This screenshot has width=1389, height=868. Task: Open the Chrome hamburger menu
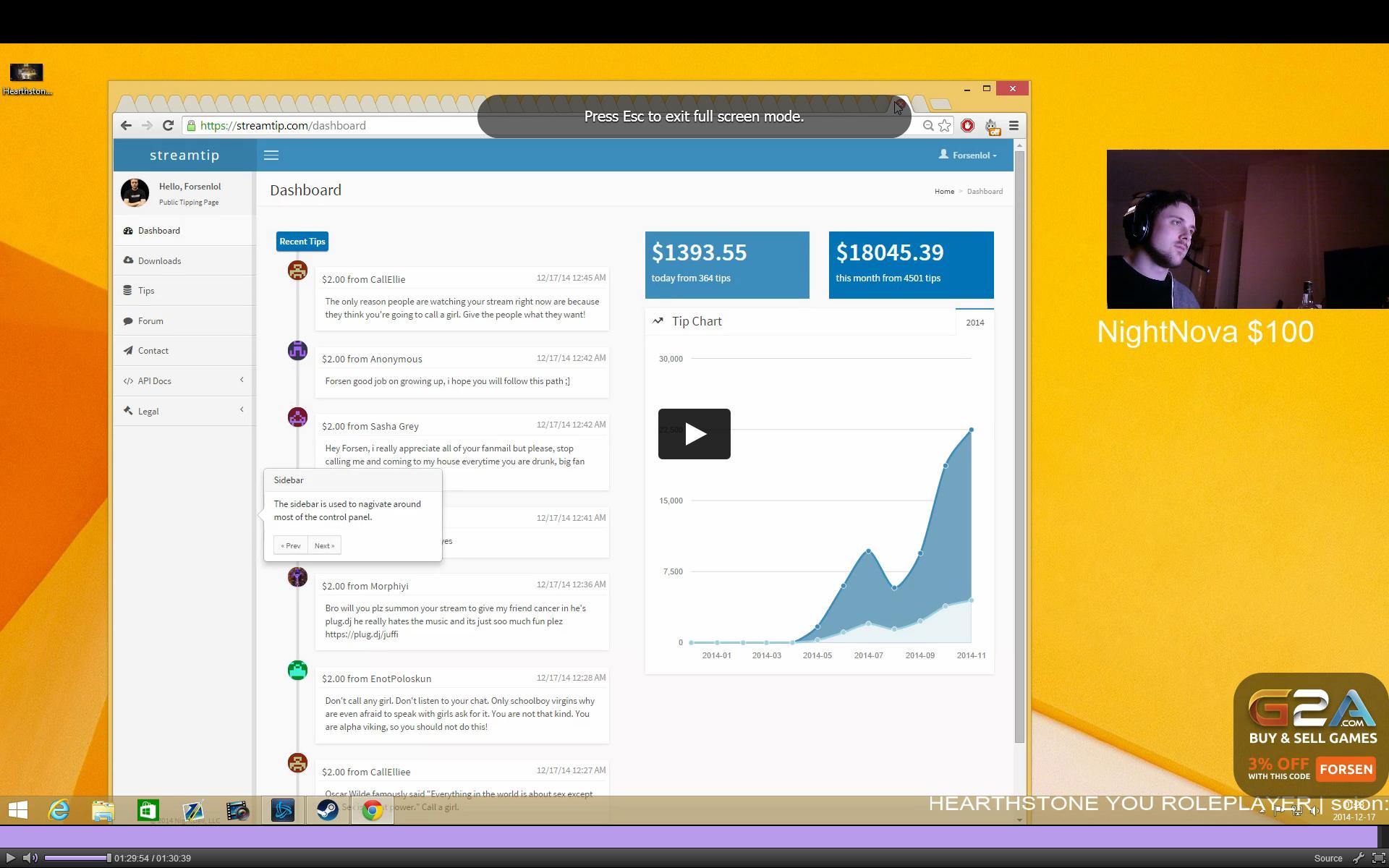tap(1014, 125)
